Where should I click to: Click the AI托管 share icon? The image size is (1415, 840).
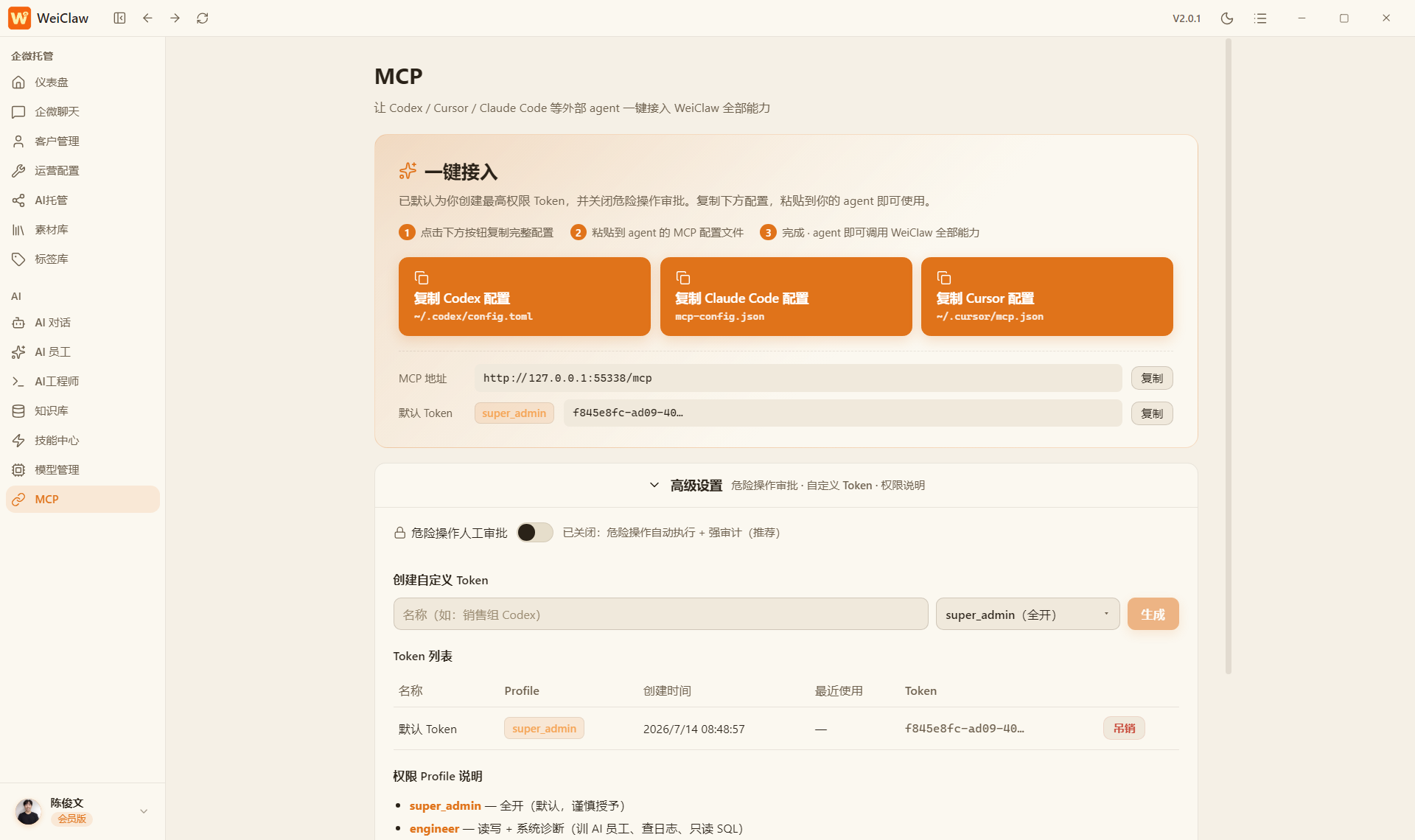(x=18, y=200)
